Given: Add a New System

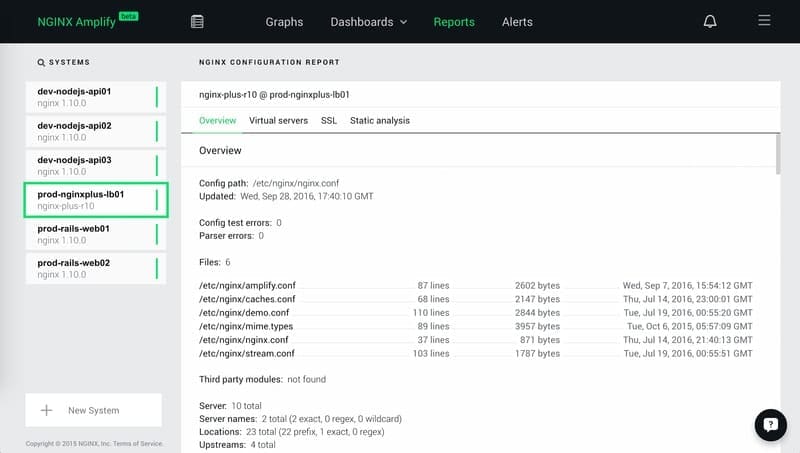Looking at the screenshot, I should 93,410.
